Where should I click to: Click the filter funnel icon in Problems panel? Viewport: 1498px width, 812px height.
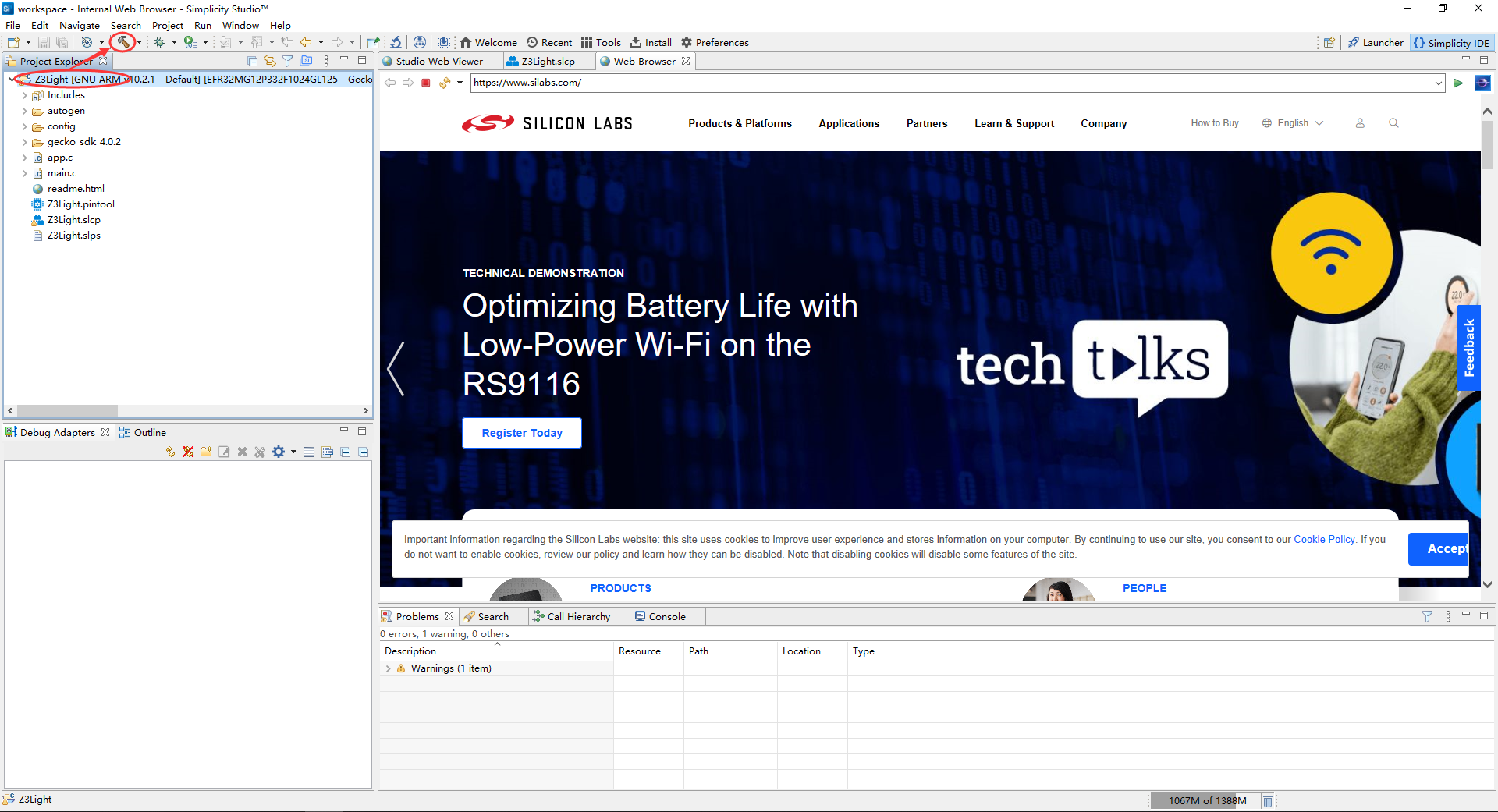1427,616
